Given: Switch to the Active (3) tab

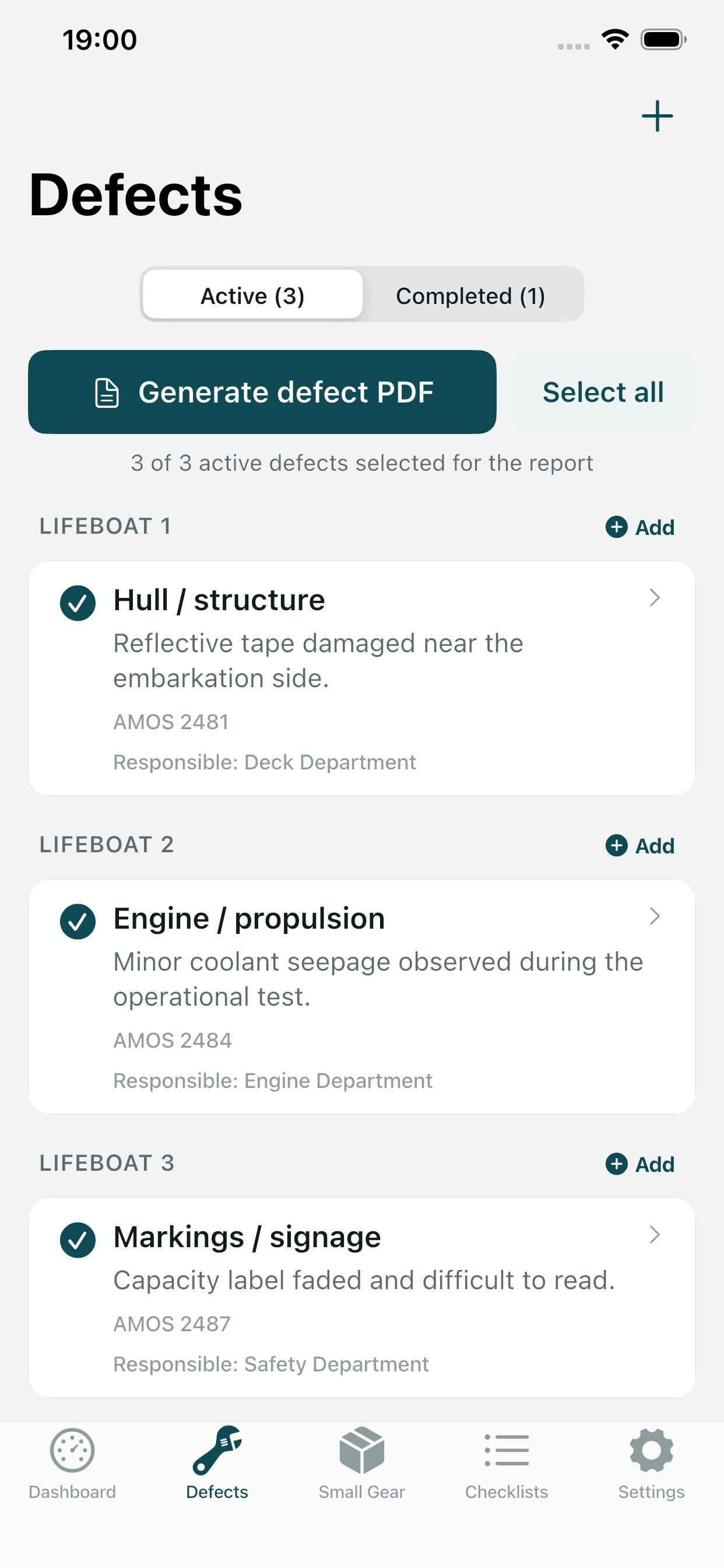Looking at the screenshot, I should (252, 295).
